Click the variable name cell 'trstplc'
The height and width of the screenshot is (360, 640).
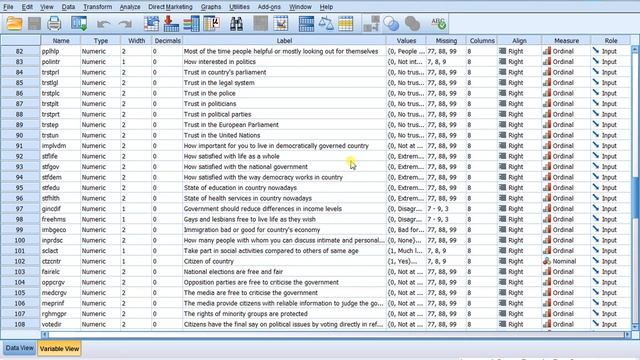60,93
